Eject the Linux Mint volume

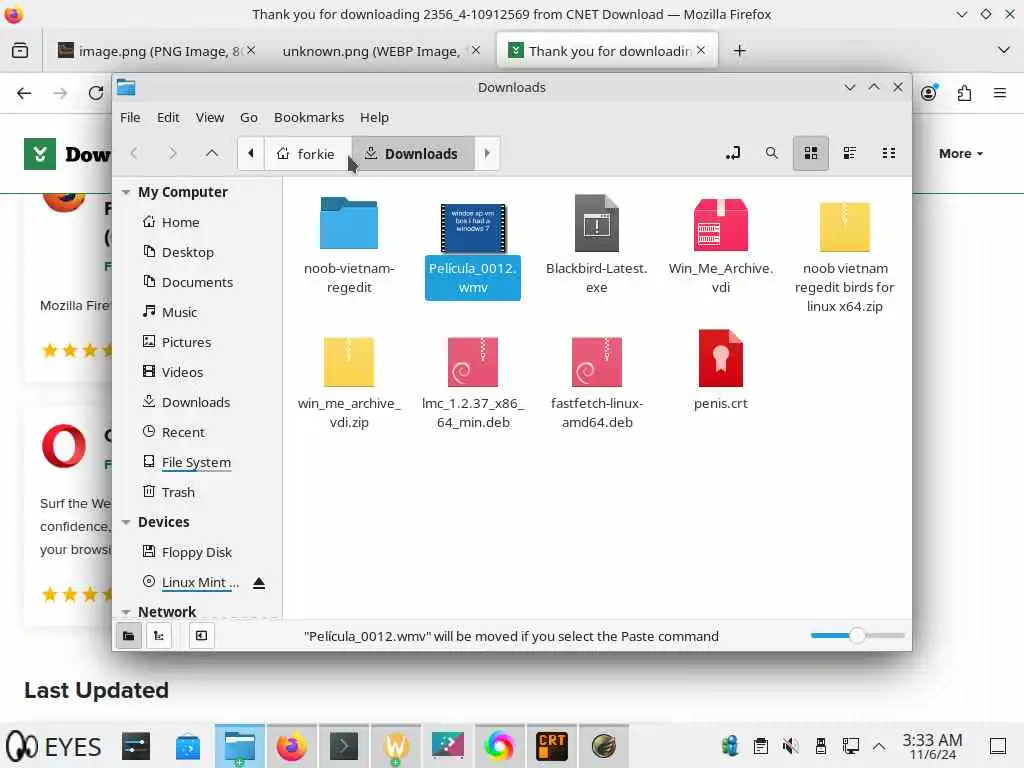[x=259, y=583]
